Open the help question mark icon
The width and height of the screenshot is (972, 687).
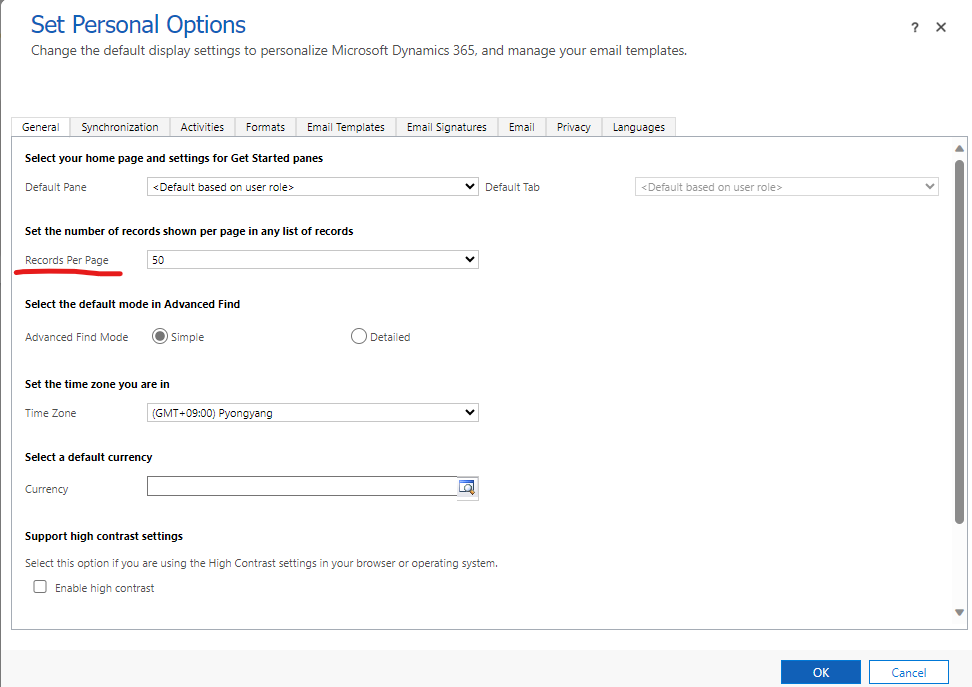[x=915, y=27]
